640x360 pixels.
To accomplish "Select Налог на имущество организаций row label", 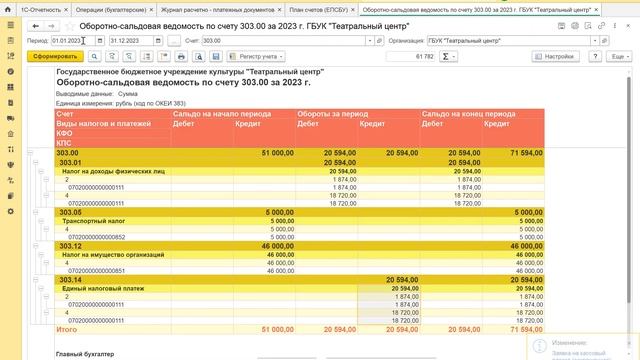I will 113,255.
